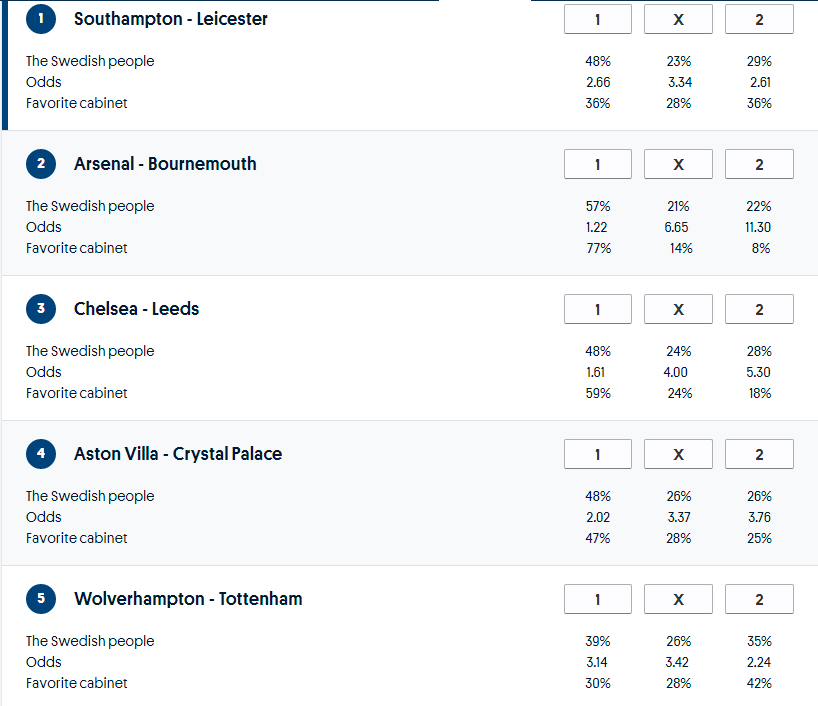Image resolution: width=818 pixels, height=706 pixels.
Task: Select X for Southampton - Leicester
Action: coord(678,19)
